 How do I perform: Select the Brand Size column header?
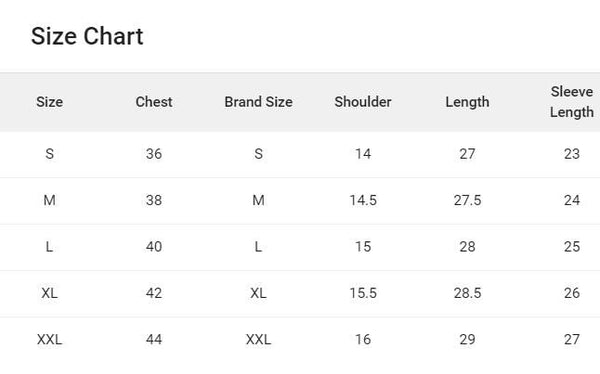258,102
